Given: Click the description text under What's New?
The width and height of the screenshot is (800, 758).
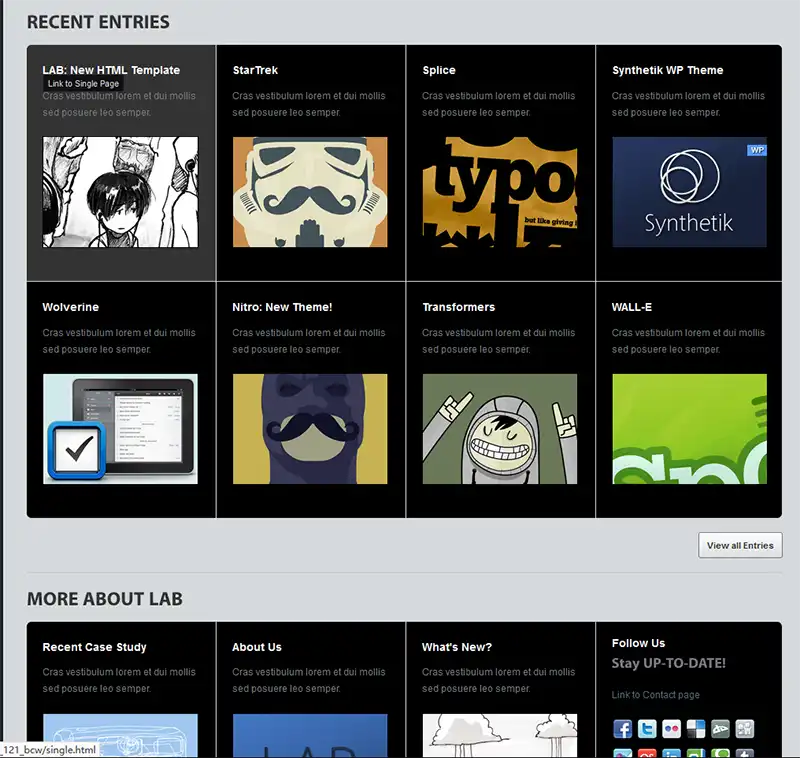Looking at the screenshot, I should [498, 680].
